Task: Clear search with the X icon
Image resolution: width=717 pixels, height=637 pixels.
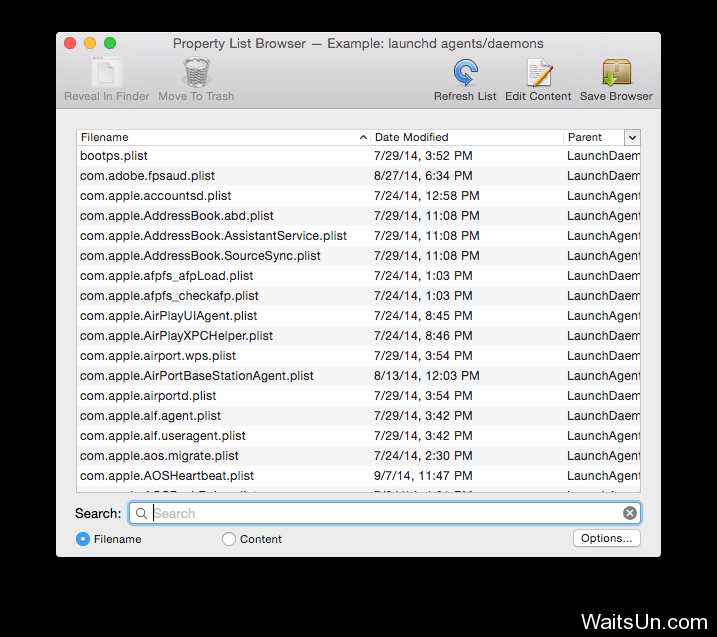Action: point(629,513)
